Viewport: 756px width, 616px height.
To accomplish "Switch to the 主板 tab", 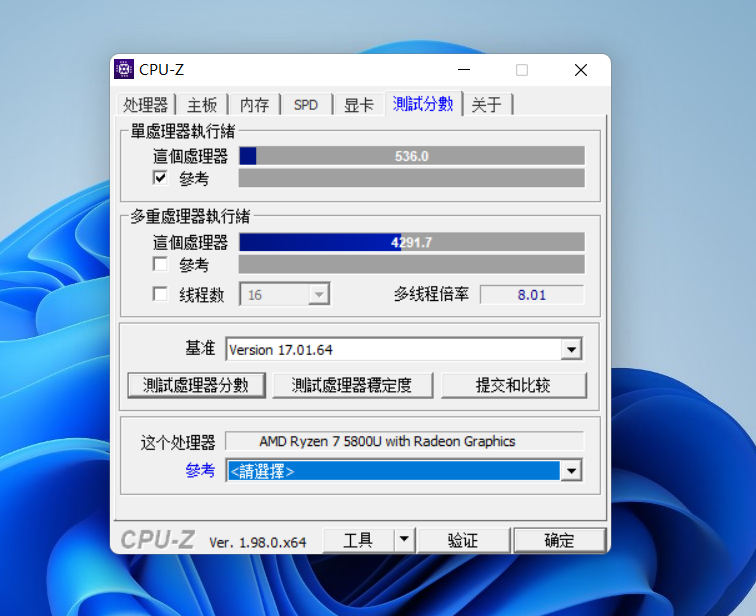I will click(x=202, y=105).
